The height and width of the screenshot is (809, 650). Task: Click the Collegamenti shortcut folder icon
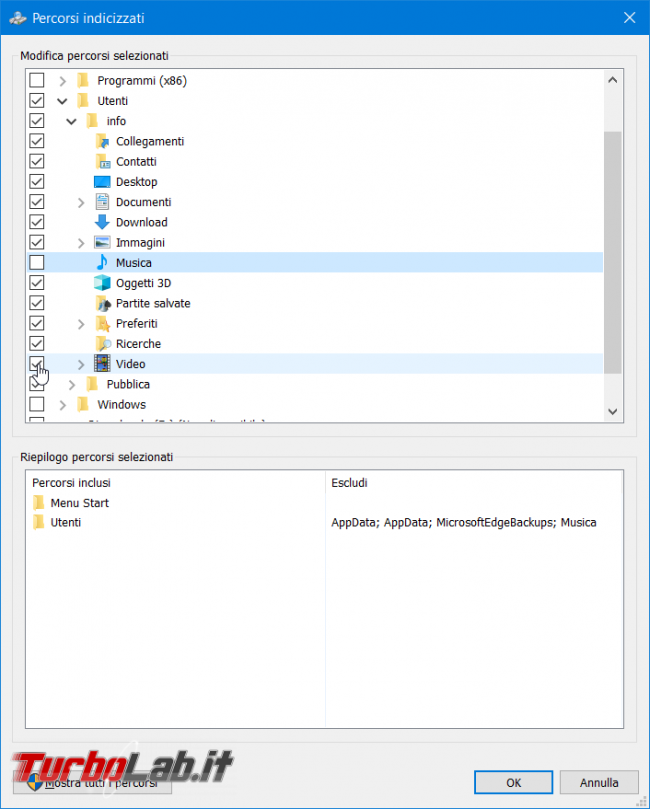click(102, 141)
